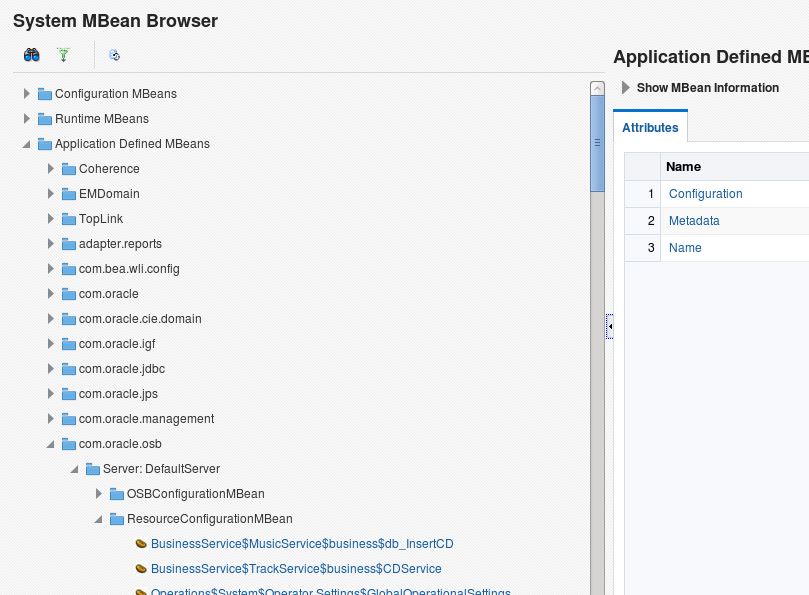
Task: Expand the Runtime MBeans node
Action: click(x=27, y=119)
